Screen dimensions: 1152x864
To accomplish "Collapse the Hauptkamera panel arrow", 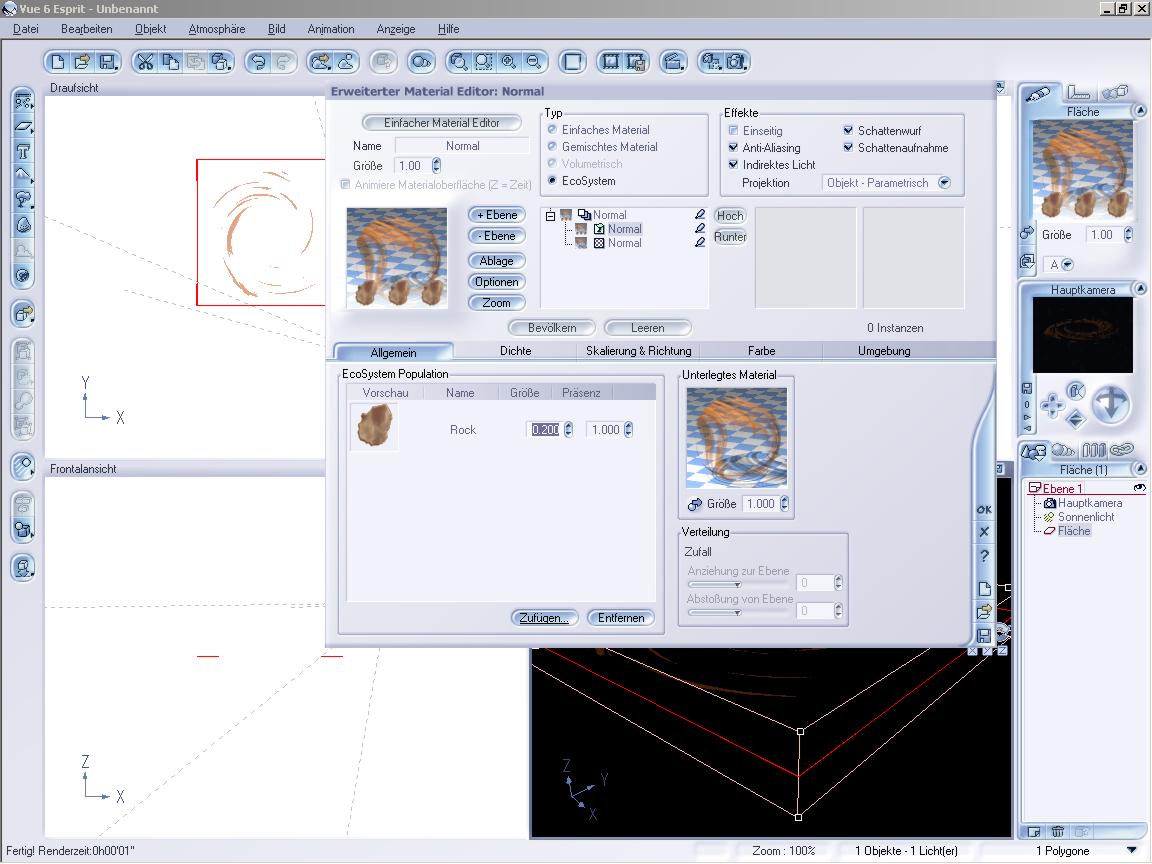I will (1140, 289).
